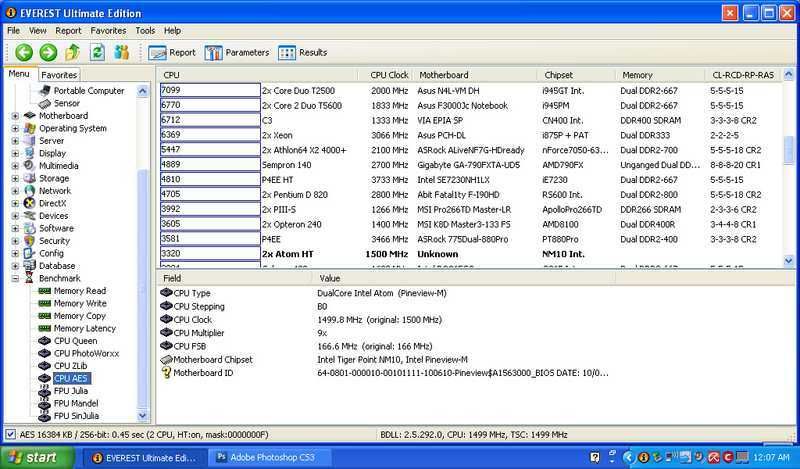Open Report from the toolbar
Image resolution: width=800 pixels, height=469 pixels.
(x=172, y=53)
